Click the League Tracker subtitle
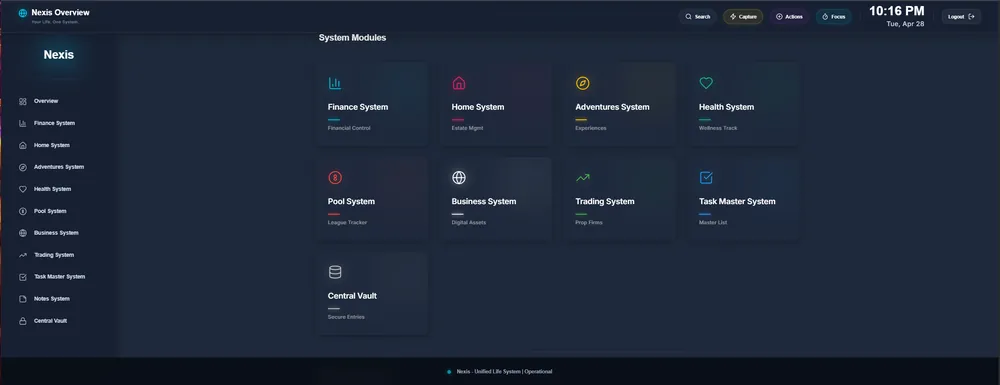 click(x=348, y=222)
